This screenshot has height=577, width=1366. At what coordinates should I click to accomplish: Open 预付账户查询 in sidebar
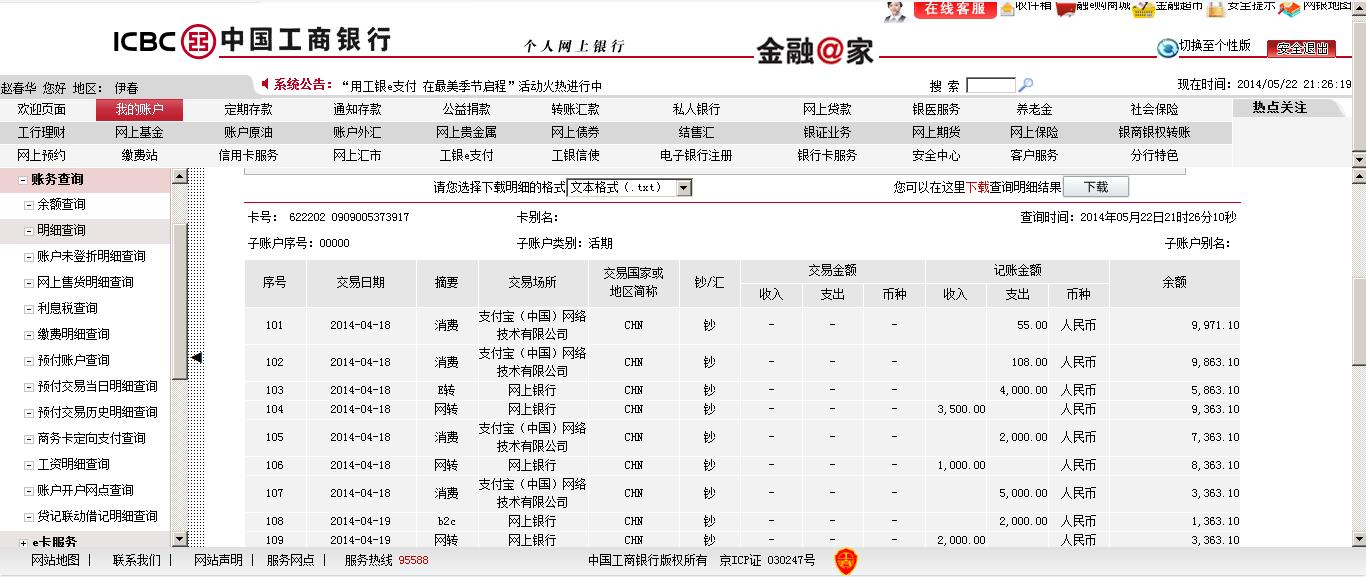(x=73, y=360)
